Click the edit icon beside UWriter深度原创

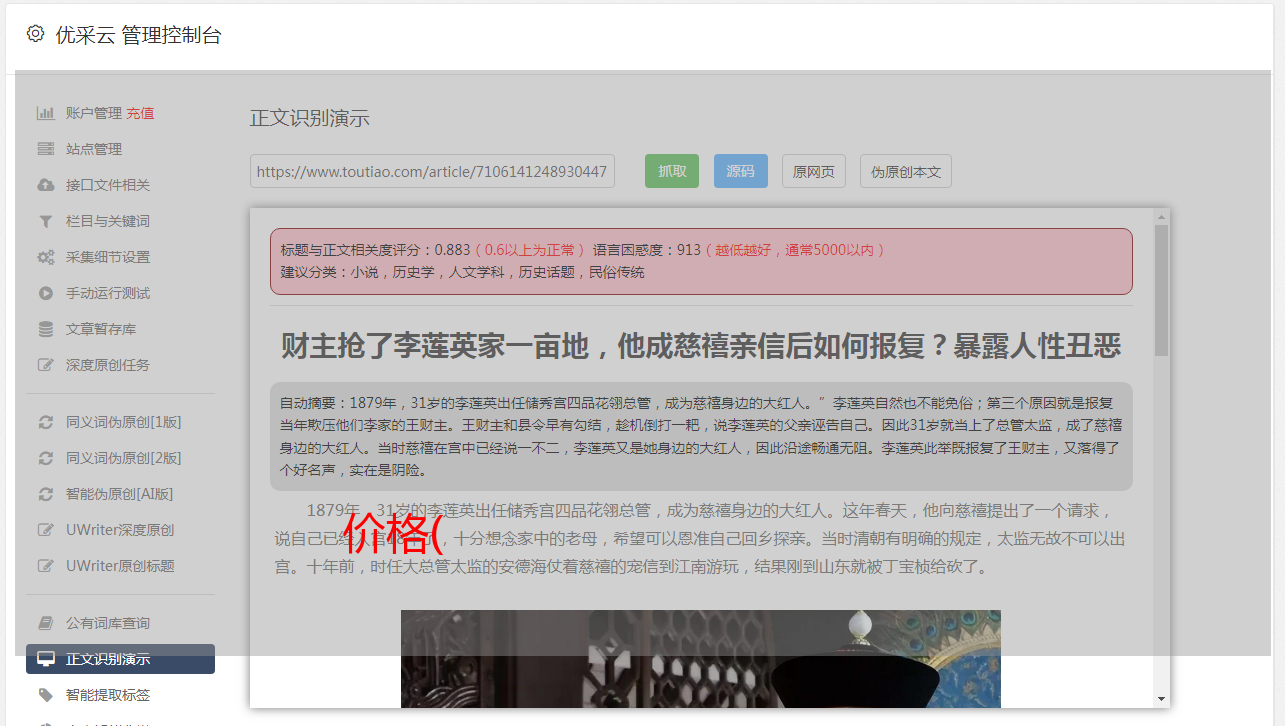45,530
